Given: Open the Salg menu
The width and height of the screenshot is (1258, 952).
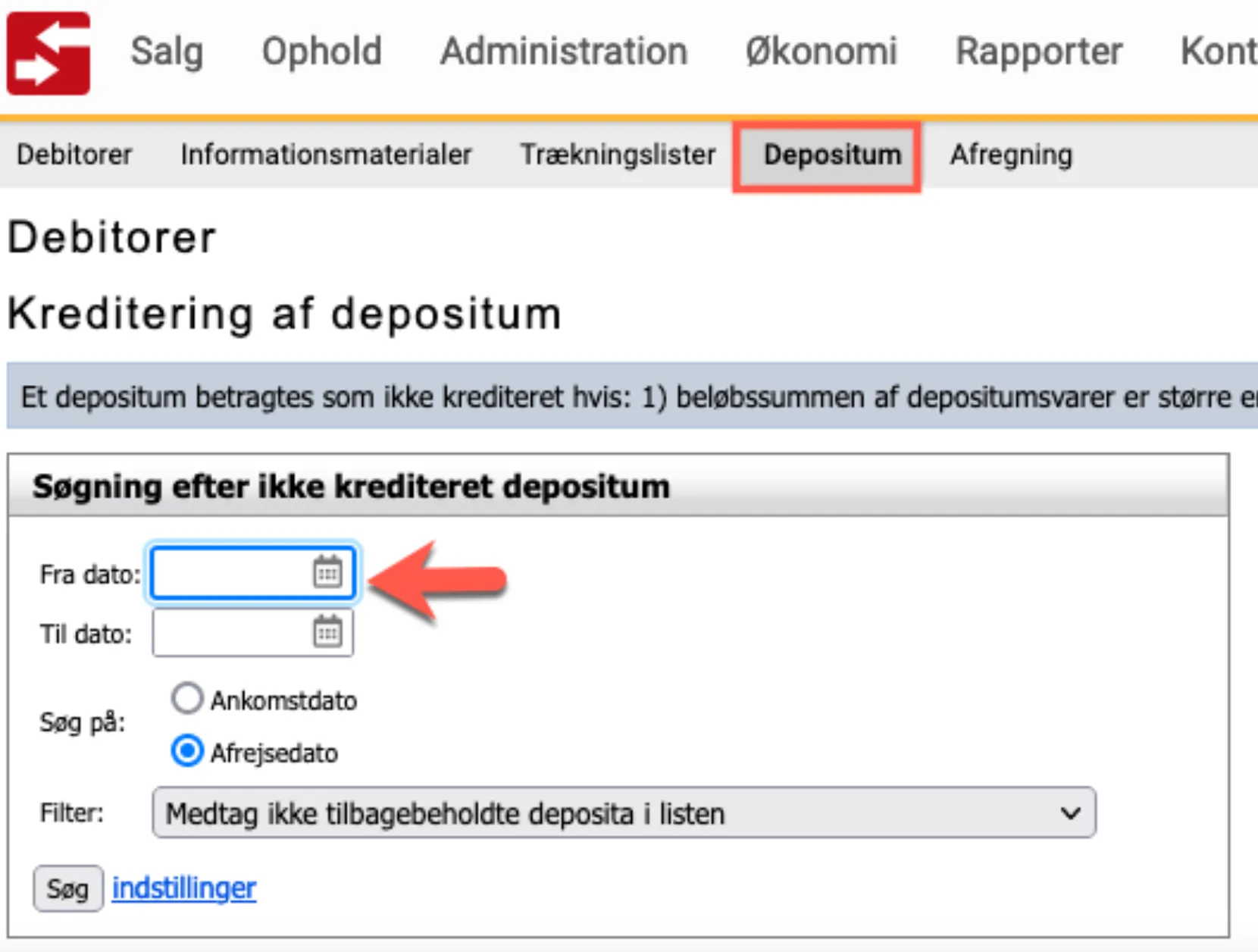Looking at the screenshot, I should (x=167, y=52).
